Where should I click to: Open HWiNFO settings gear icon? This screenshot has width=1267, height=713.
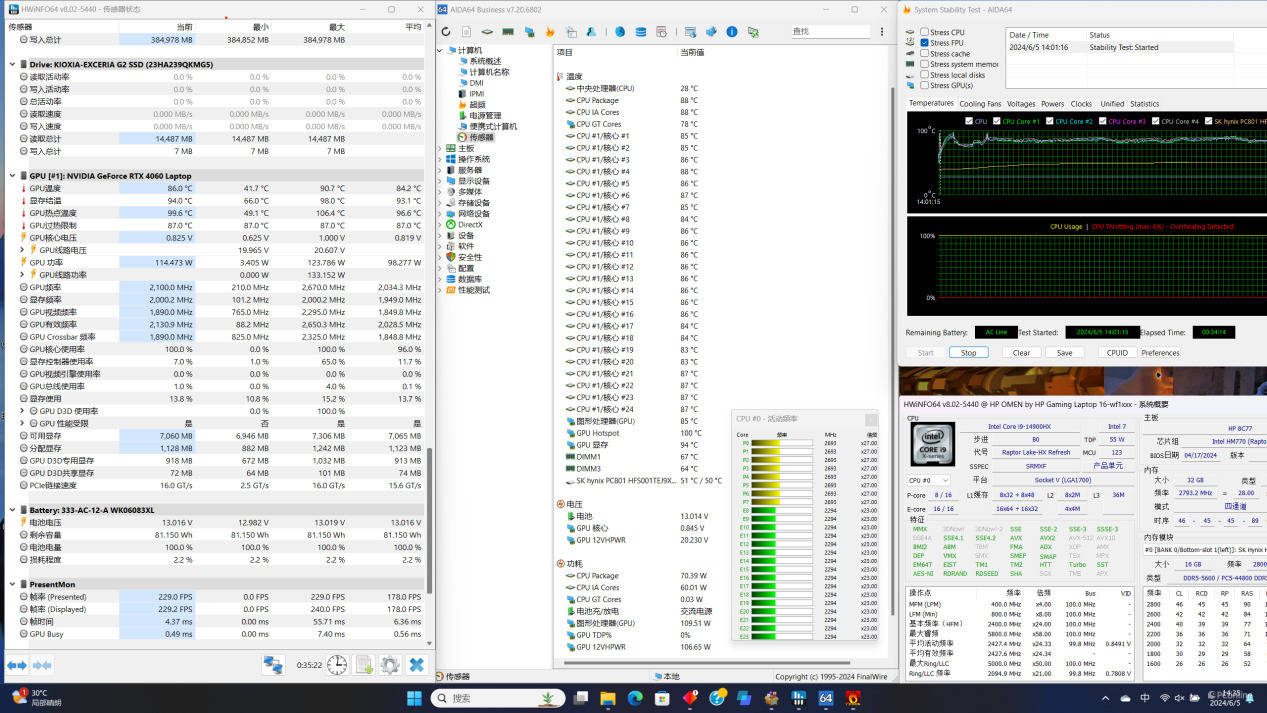coord(390,665)
